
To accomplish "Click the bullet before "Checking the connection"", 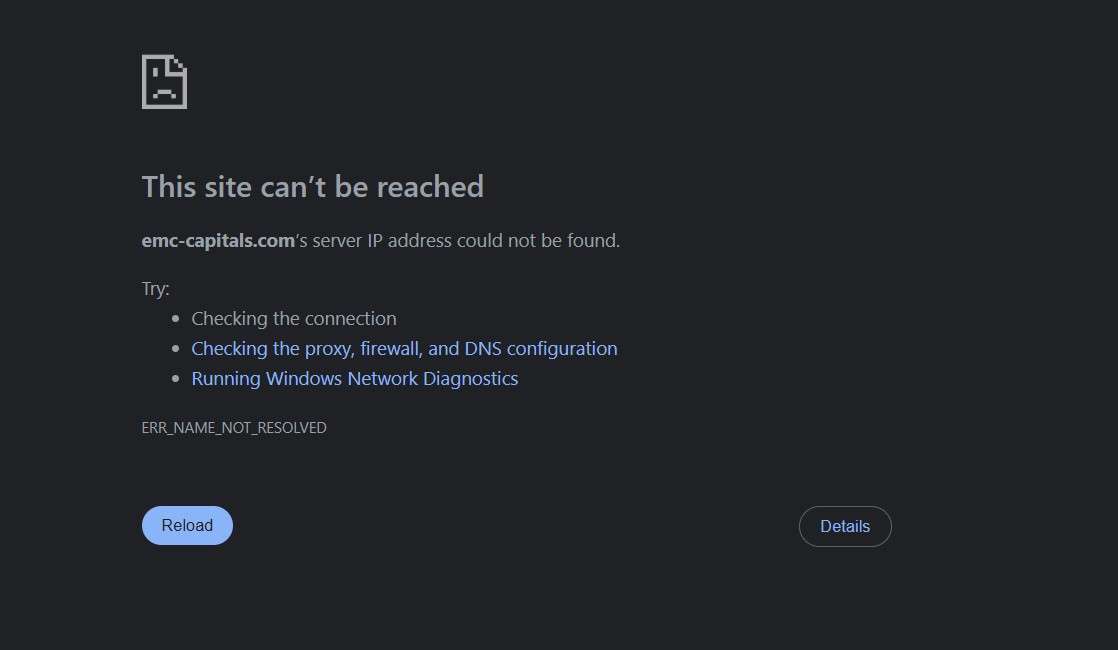I will [x=175, y=319].
